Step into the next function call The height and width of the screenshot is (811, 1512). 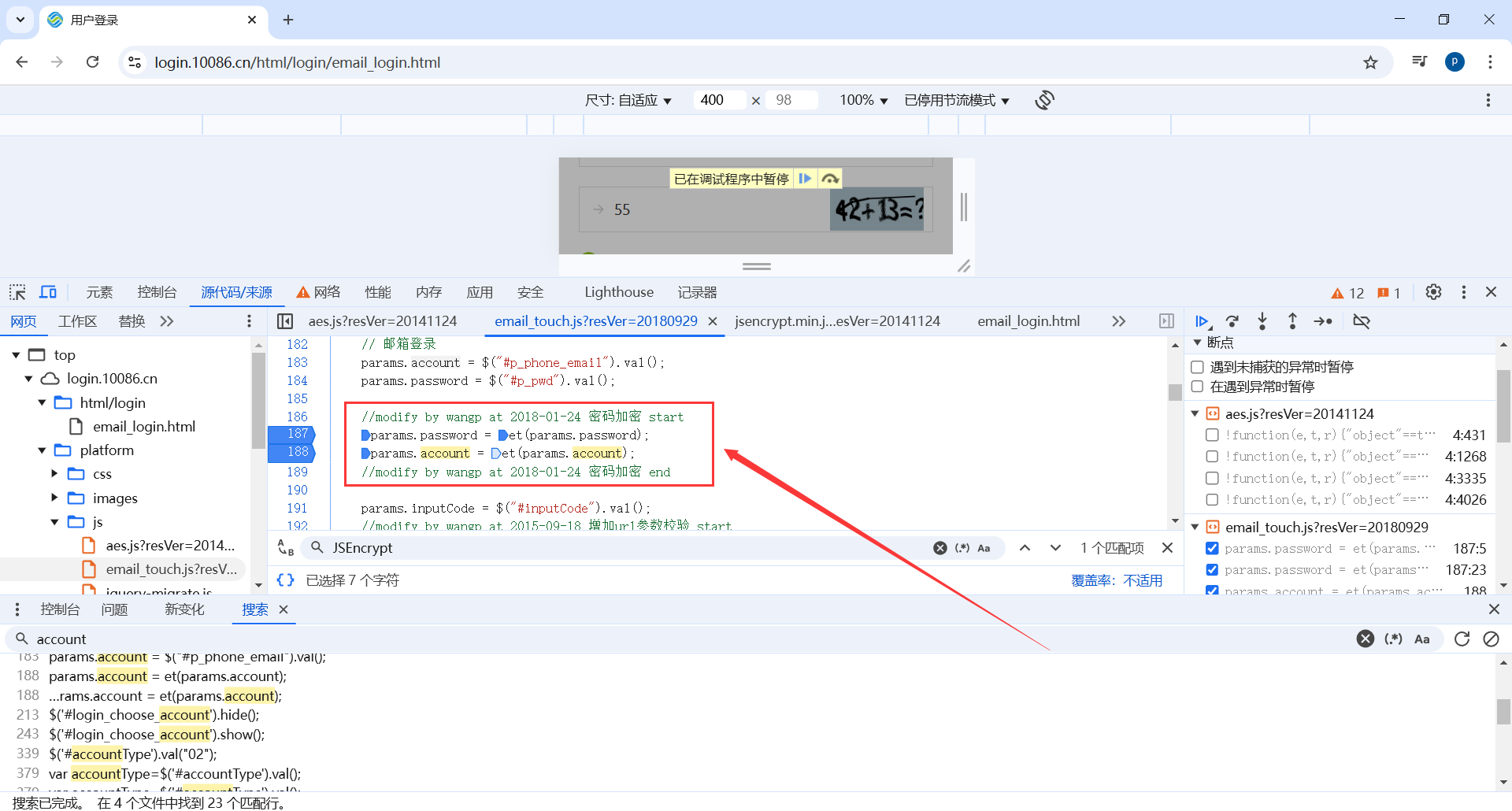point(1262,321)
